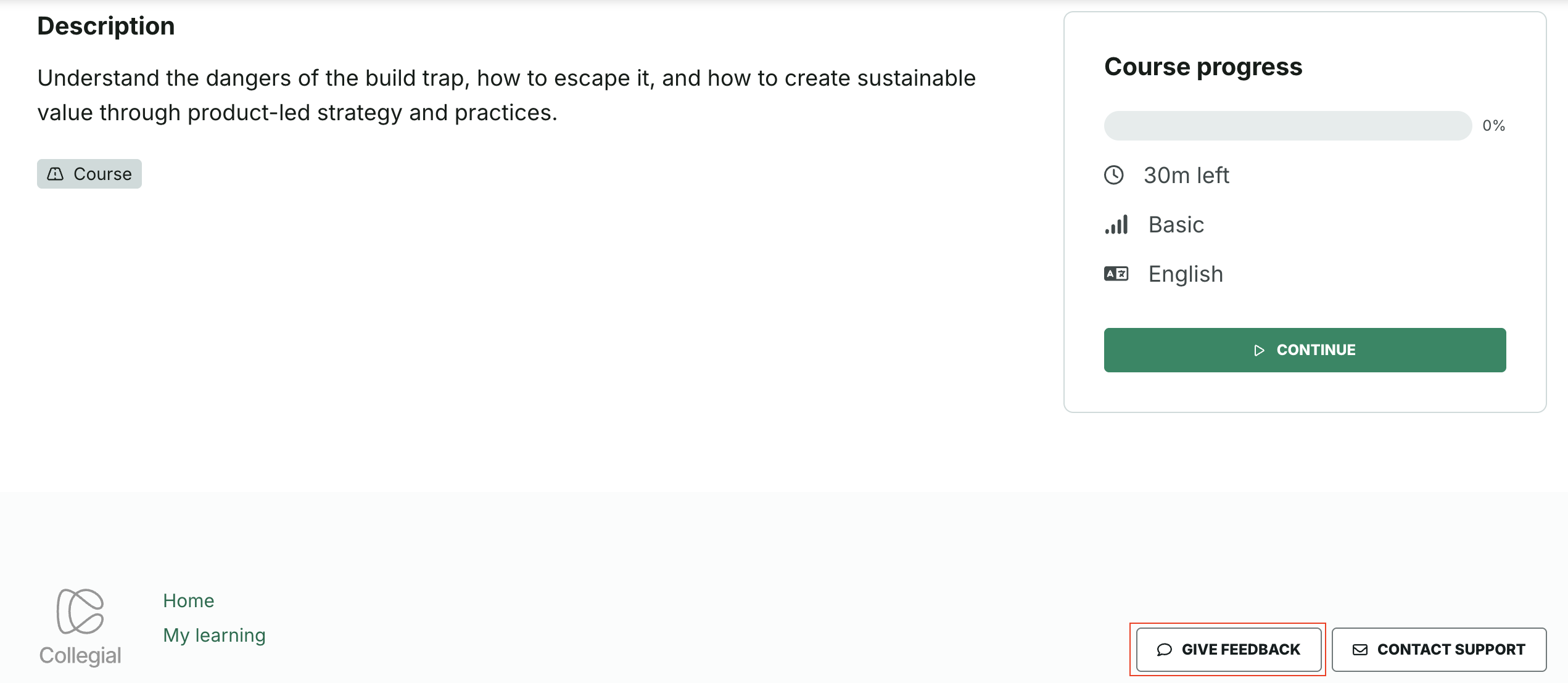Click the course progress bar
Image resolution: width=1568 pixels, height=683 pixels.
pos(1287,126)
